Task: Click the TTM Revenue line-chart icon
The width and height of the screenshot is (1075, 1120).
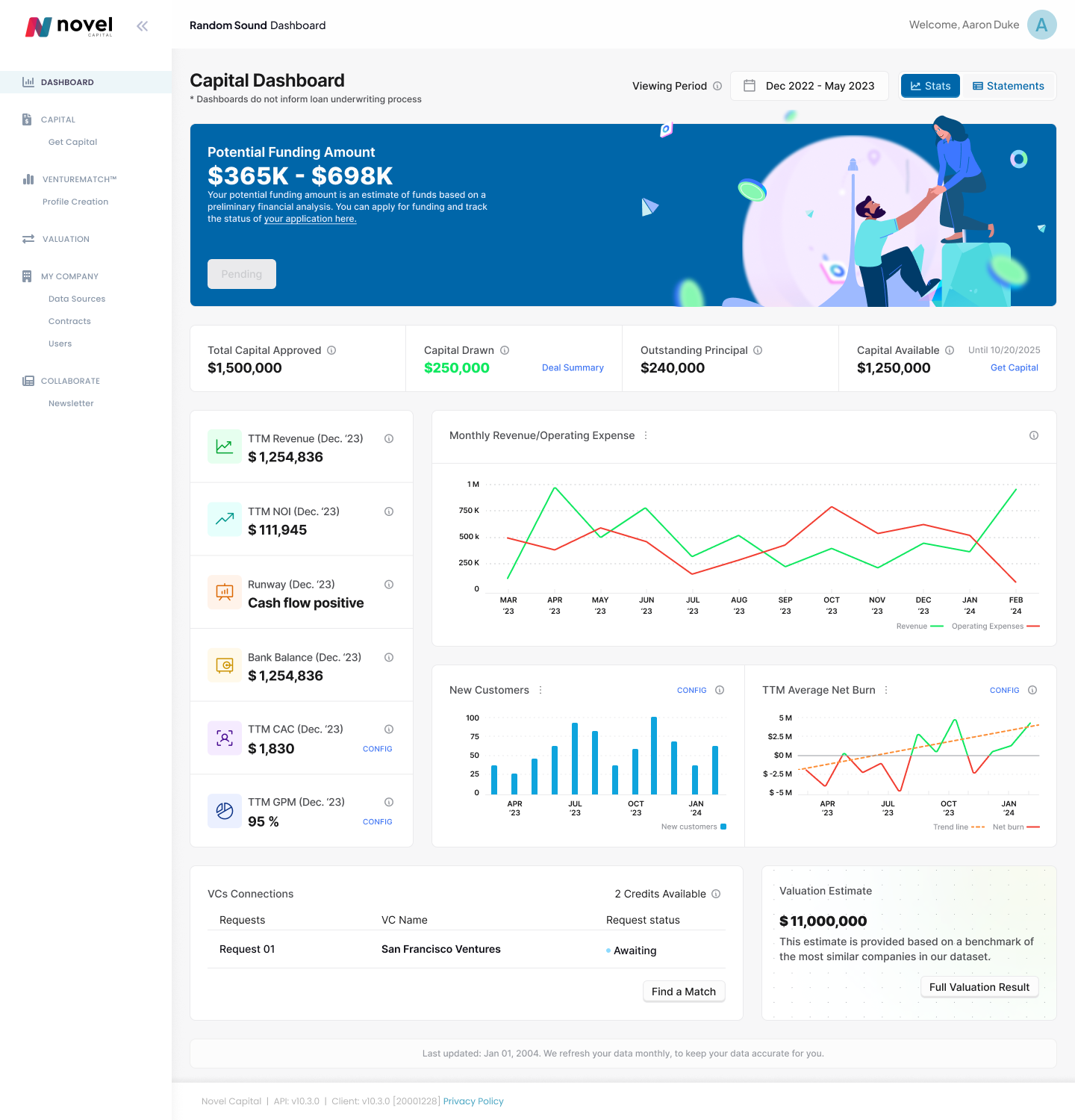Action: pyautogui.click(x=224, y=446)
